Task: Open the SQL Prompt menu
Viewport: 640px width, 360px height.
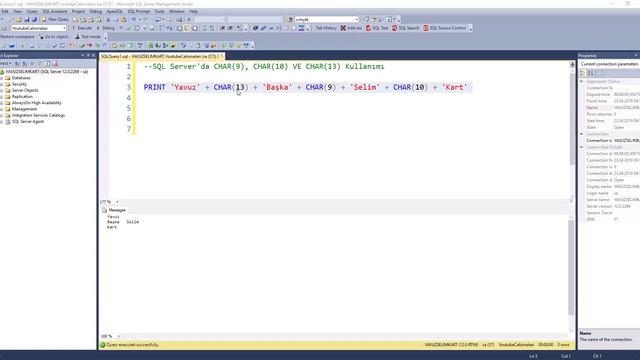Action: coord(138,11)
